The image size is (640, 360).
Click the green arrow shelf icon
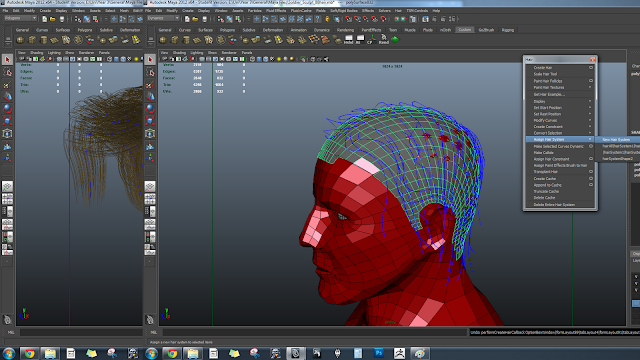(396, 40)
